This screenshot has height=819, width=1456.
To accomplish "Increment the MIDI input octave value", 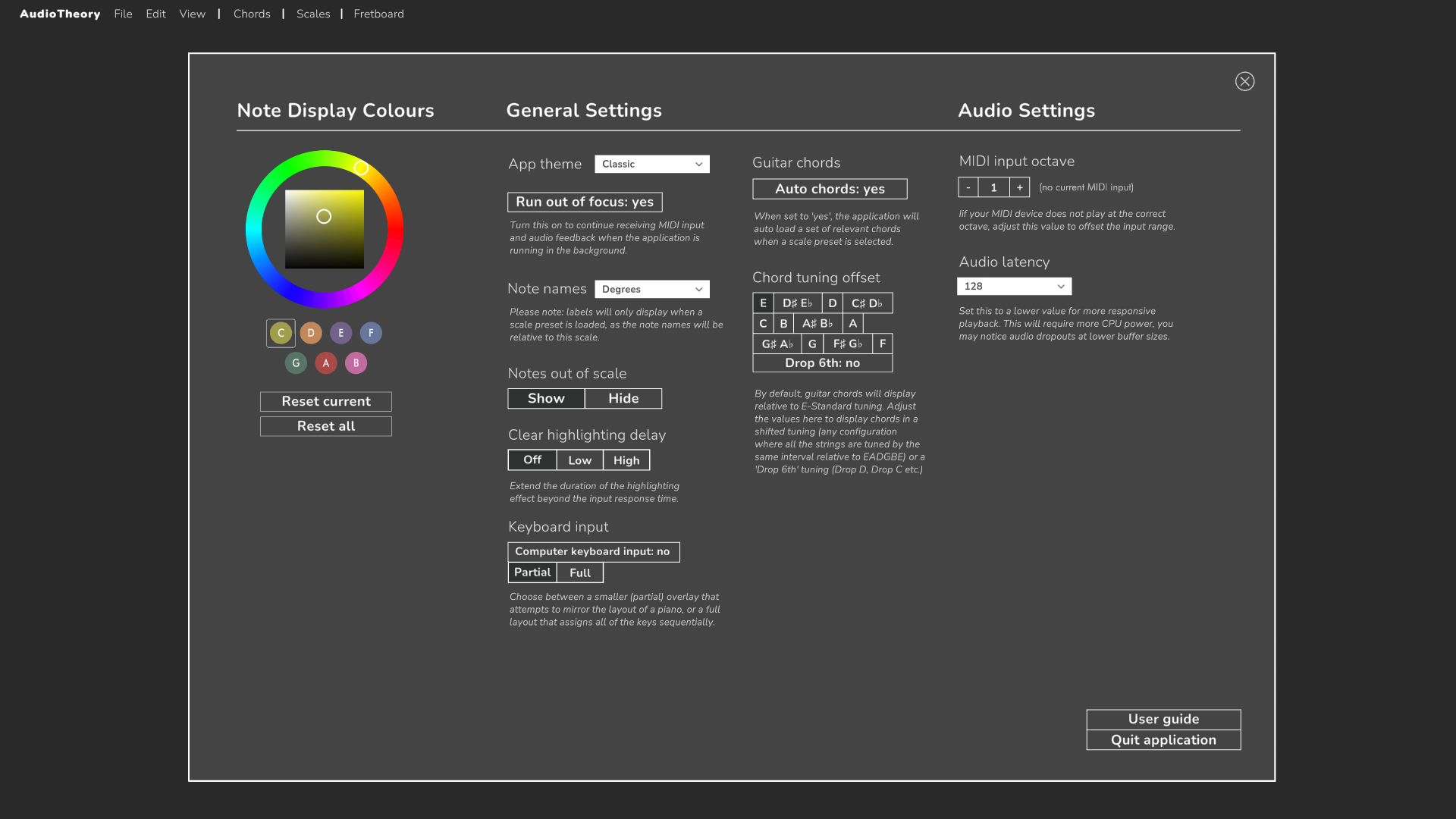I will (1019, 187).
